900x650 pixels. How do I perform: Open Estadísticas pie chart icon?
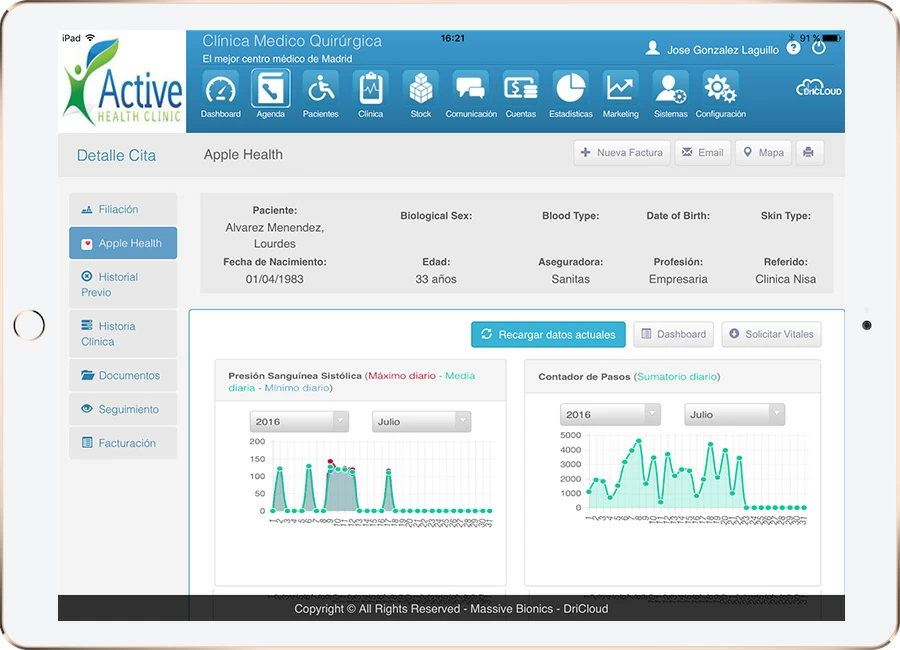[571, 89]
